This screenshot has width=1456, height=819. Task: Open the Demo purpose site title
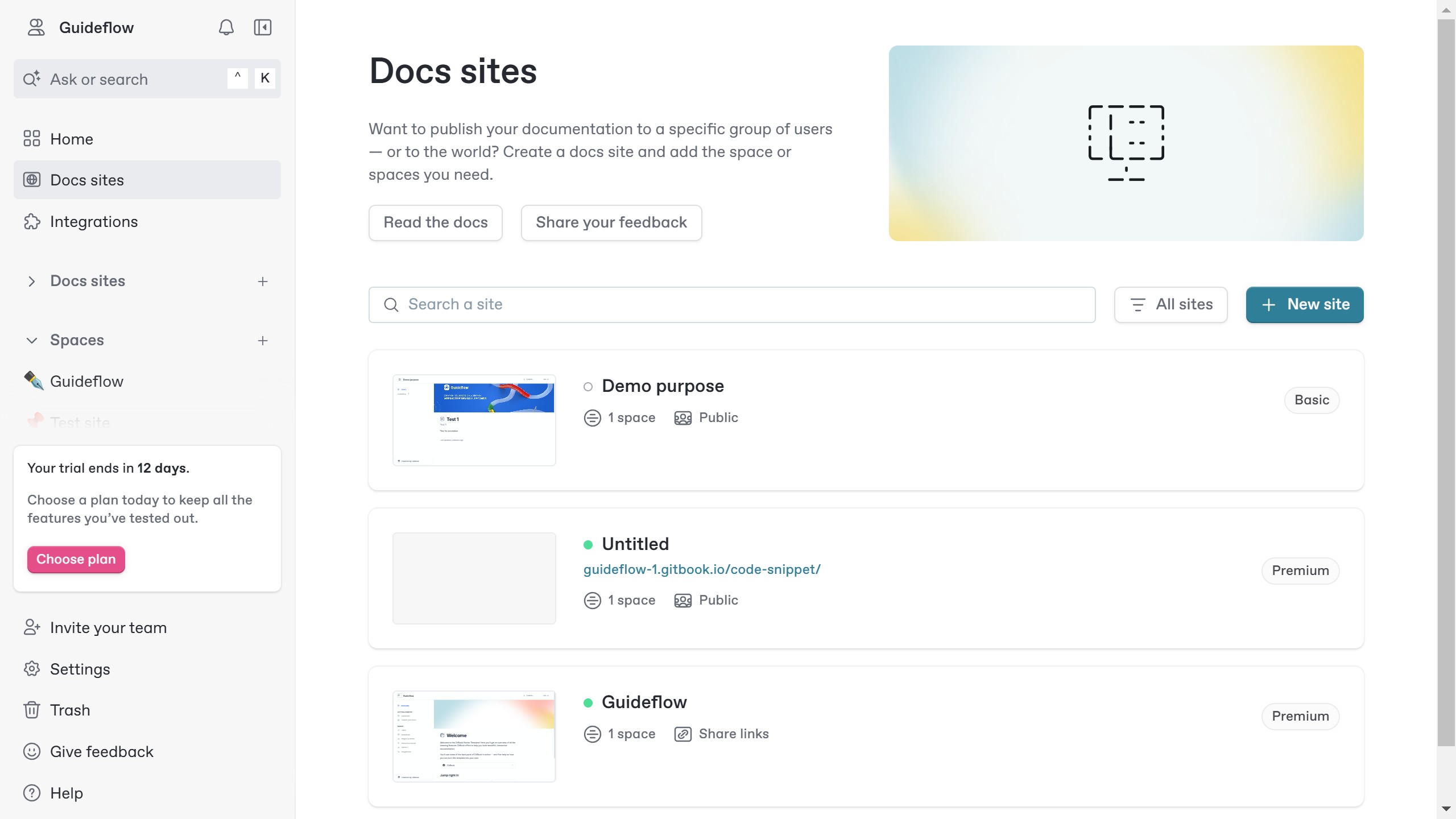[x=663, y=386]
